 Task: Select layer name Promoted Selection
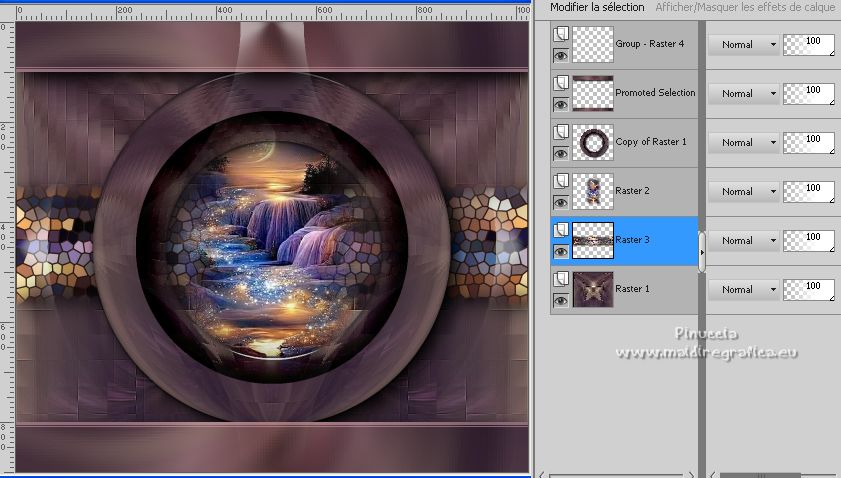coord(655,93)
